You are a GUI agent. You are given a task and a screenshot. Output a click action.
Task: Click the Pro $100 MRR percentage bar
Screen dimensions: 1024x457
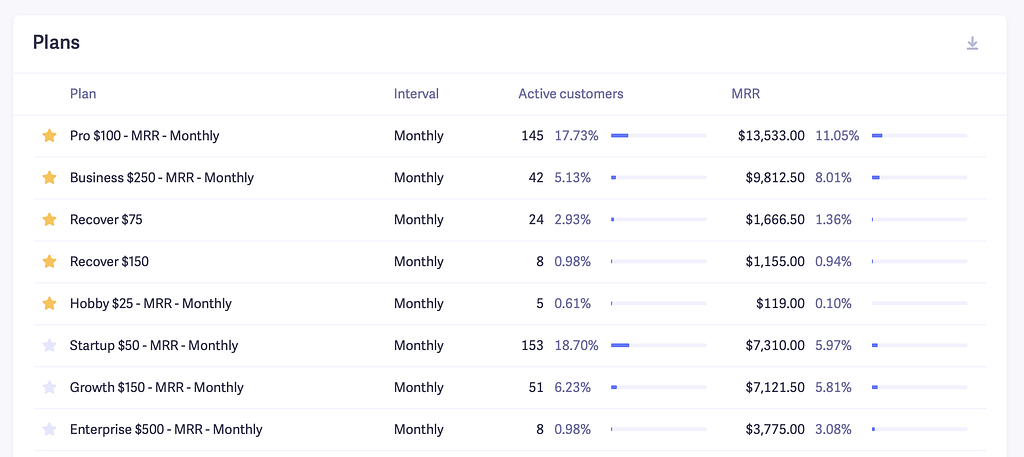pos(919,136)
